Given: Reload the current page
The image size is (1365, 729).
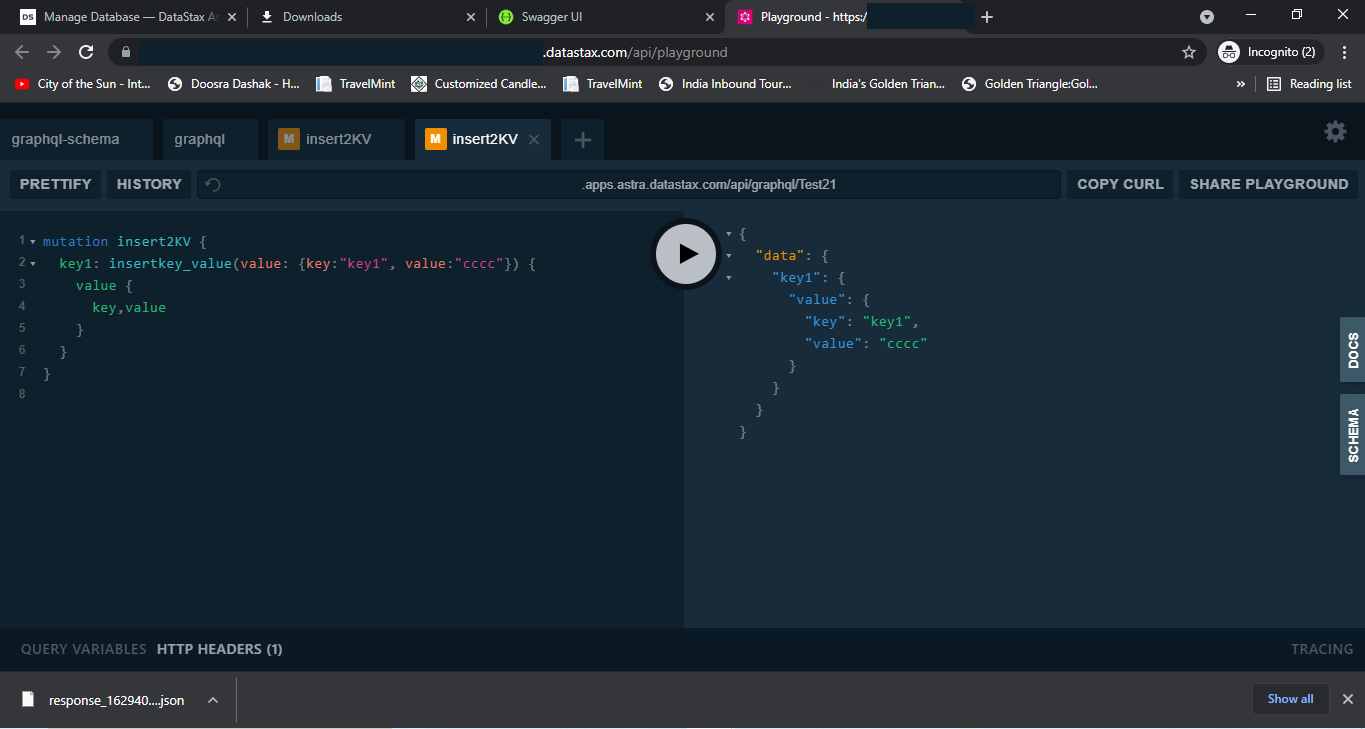Looking at the screenshot, I should point(86,51).
